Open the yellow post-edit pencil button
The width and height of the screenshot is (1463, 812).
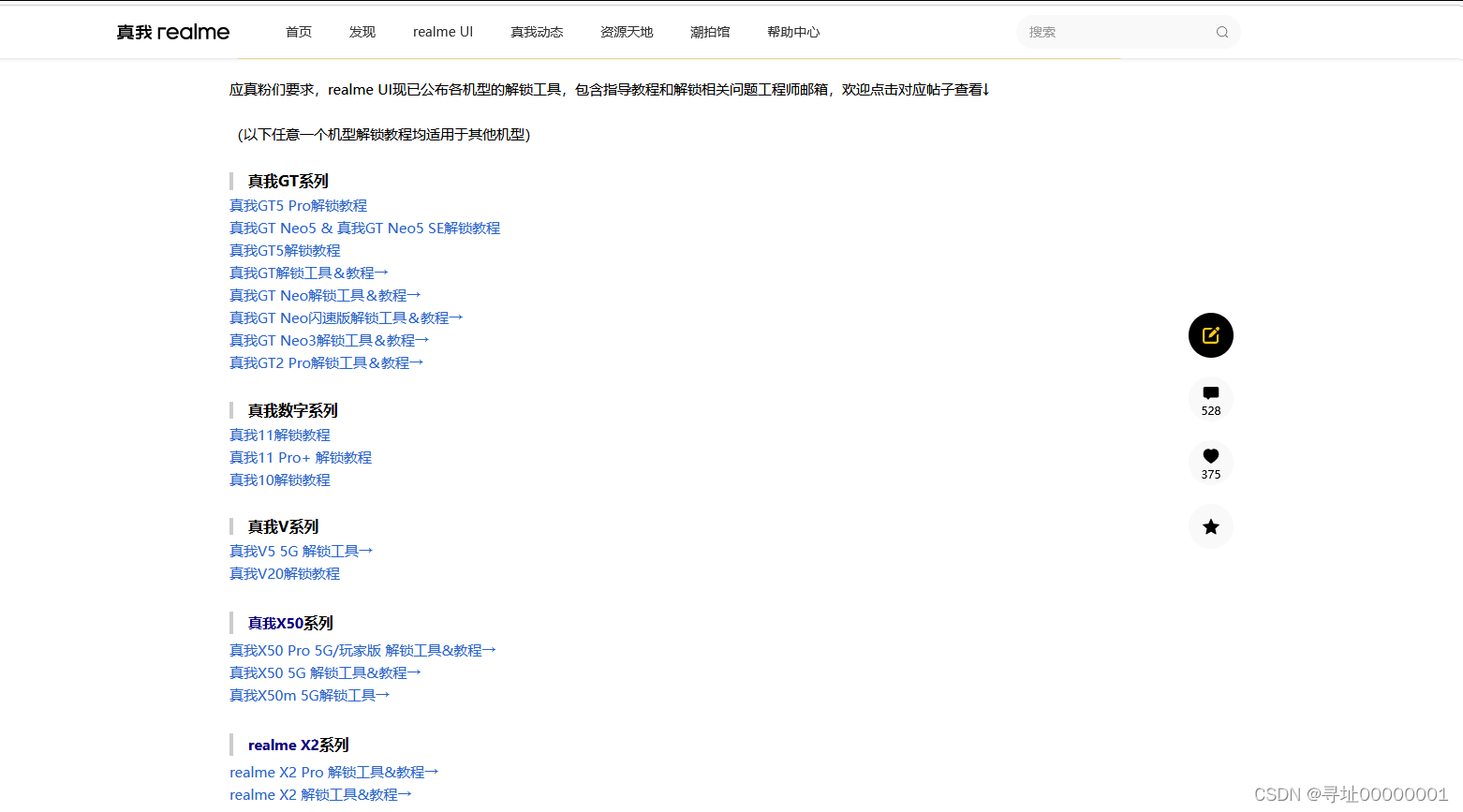click(x=1211, y=335)
